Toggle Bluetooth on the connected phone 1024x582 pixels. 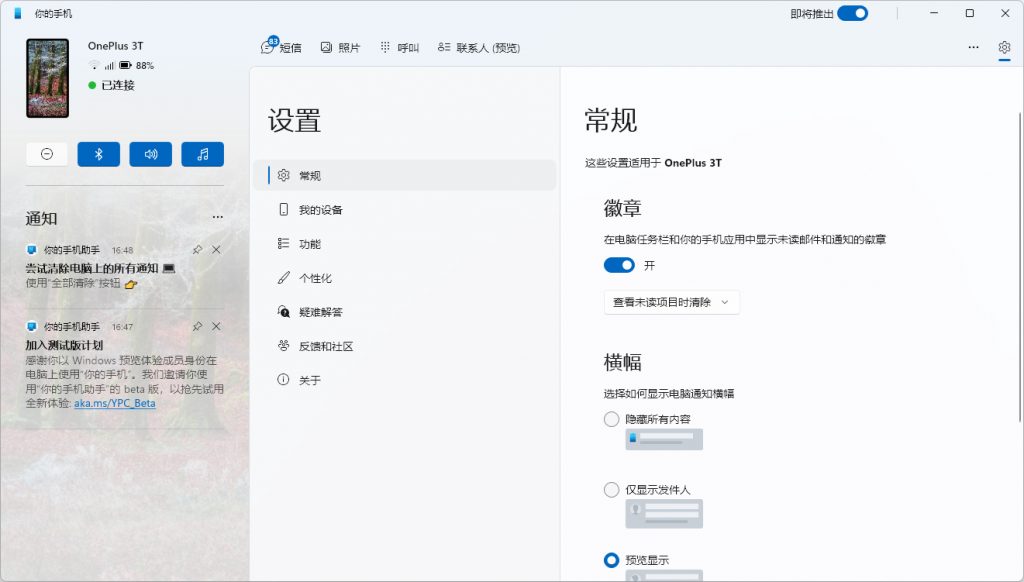pos(98,153)
